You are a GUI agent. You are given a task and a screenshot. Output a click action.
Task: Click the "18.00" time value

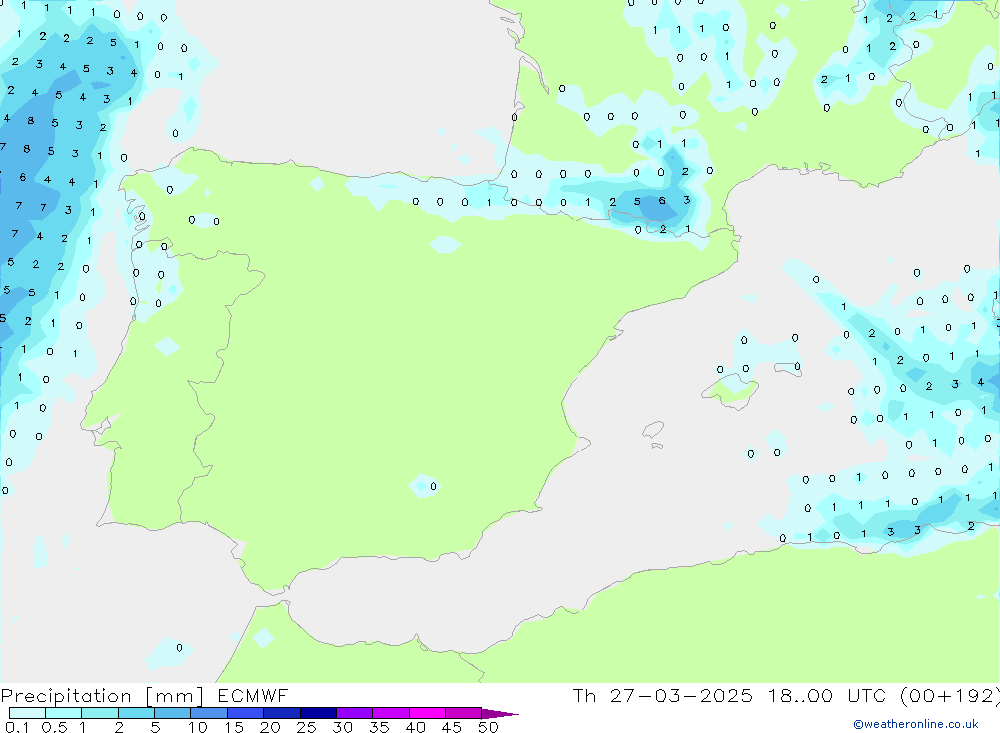[x=800, y=695]
